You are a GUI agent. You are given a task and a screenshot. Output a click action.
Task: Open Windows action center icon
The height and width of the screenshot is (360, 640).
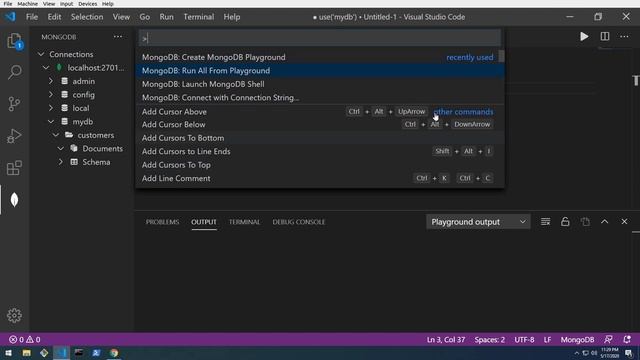pyautogui.click(x=629, y=353)
